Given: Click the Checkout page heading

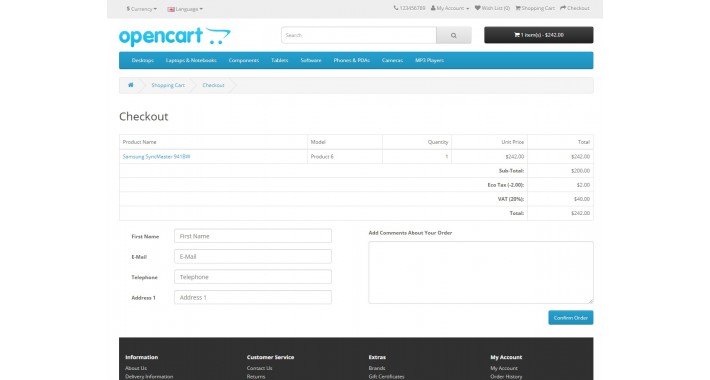Looking at the screenshot, I should 144,116.
